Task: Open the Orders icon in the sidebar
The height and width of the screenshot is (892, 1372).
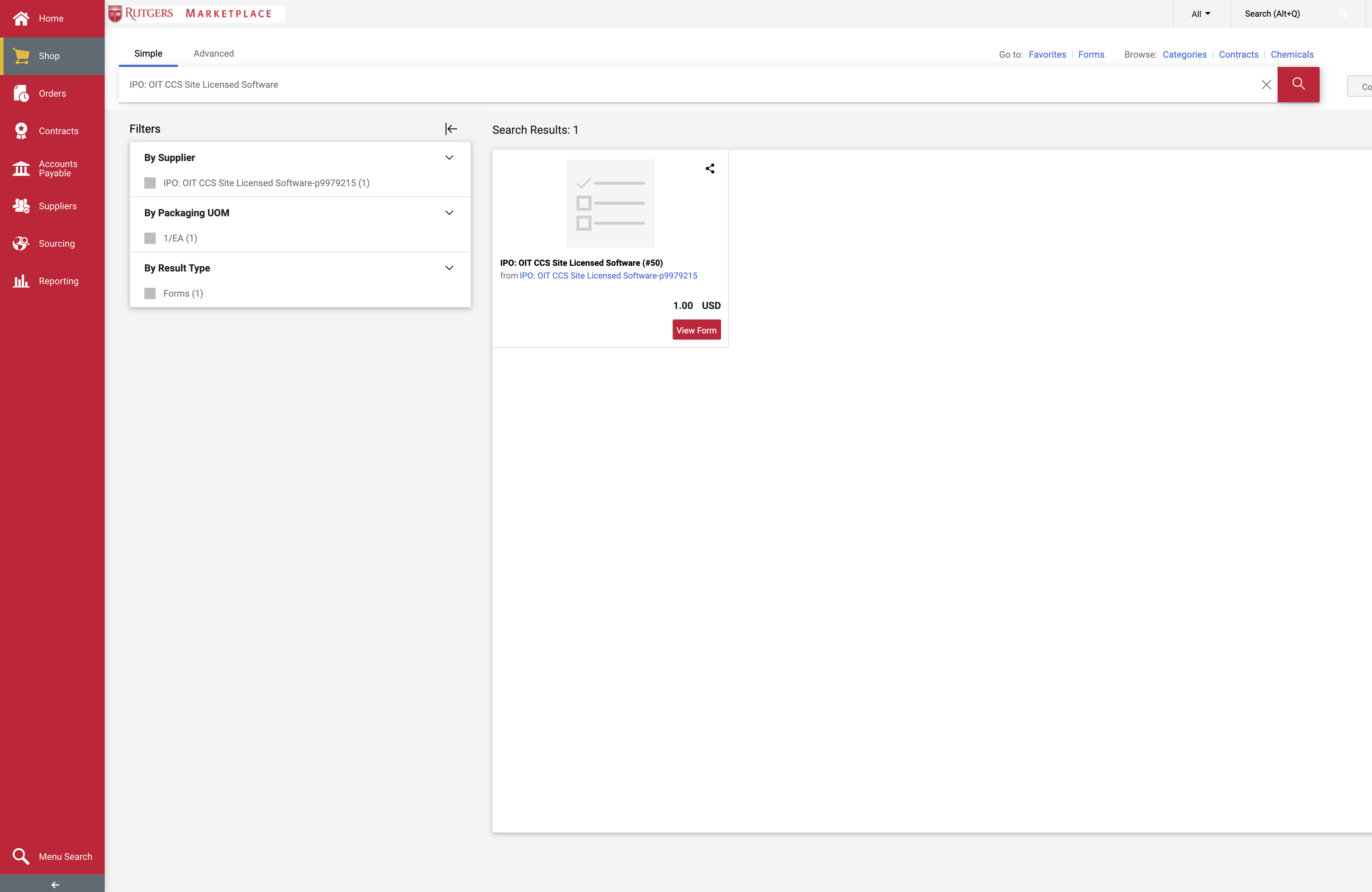Action: point(21,93)
